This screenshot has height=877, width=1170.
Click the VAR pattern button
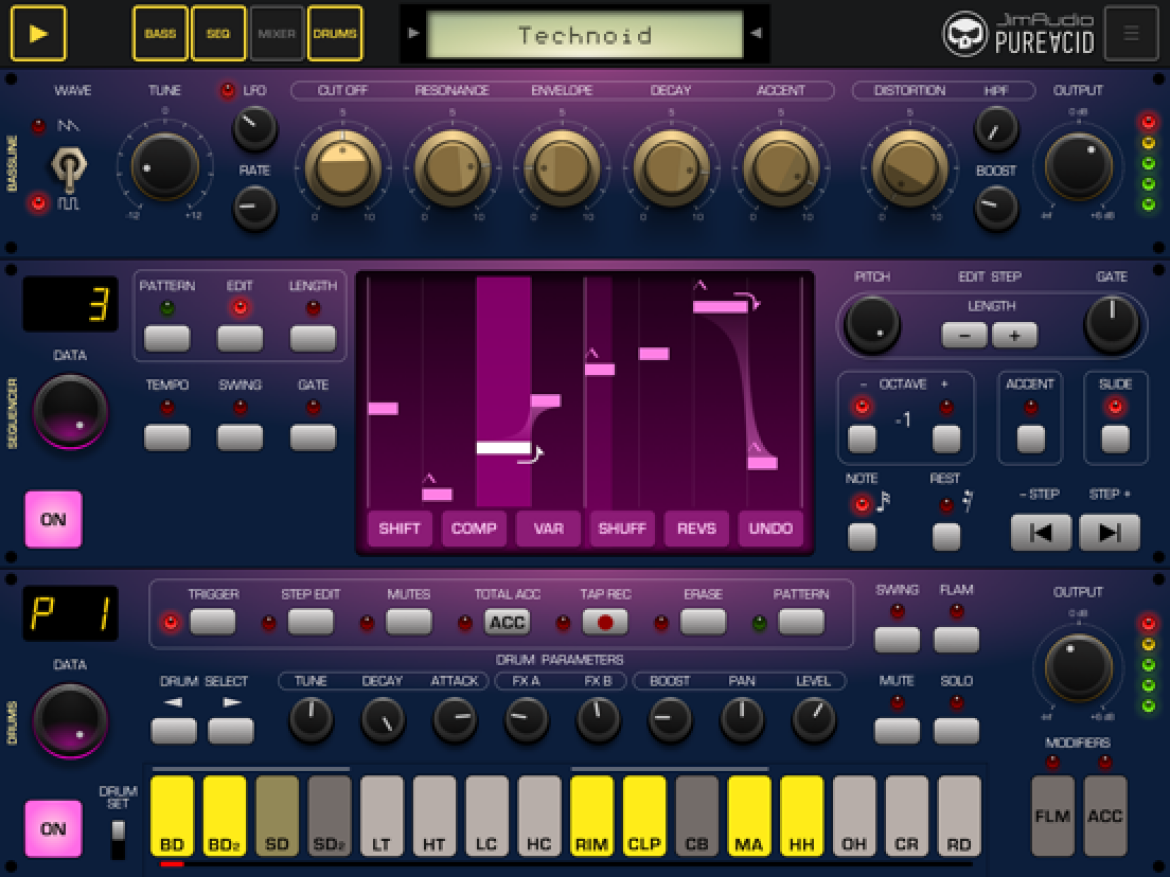tap(548, 528)
